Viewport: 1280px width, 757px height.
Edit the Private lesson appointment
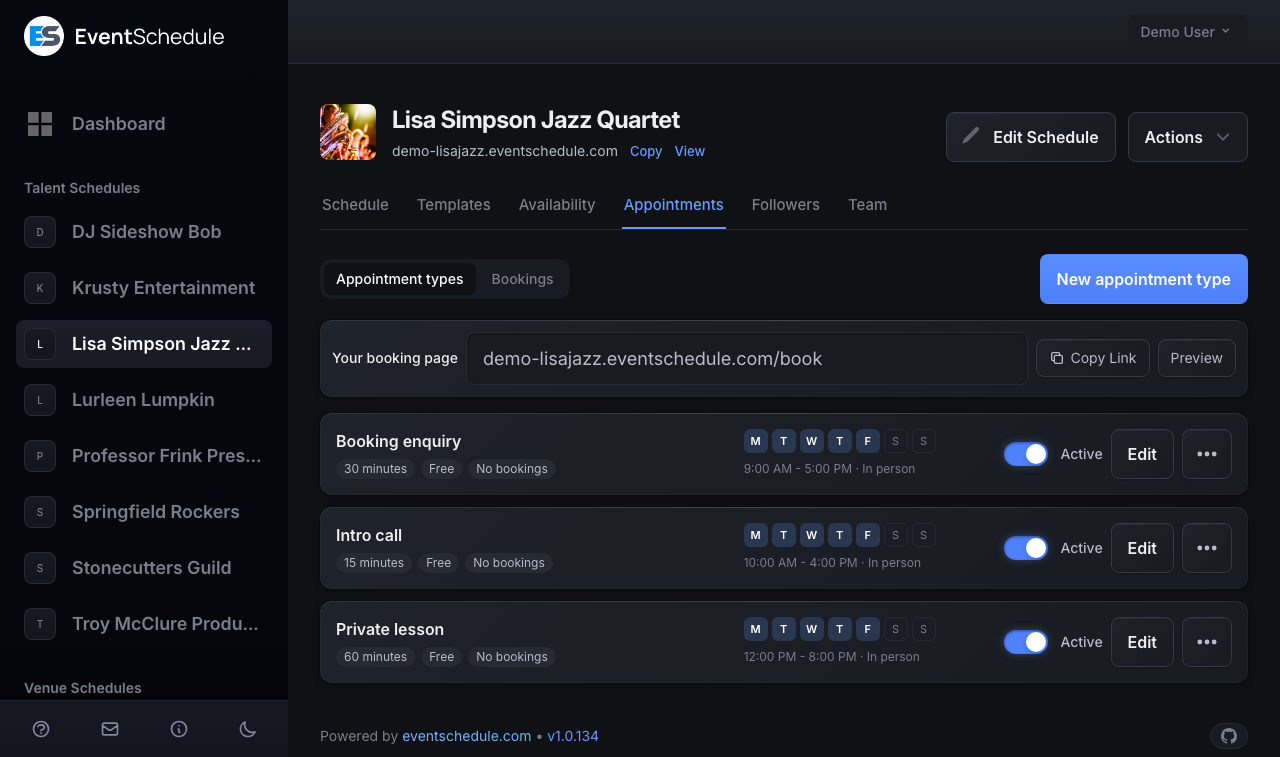pyautogui.click(x=1142, y=642)
